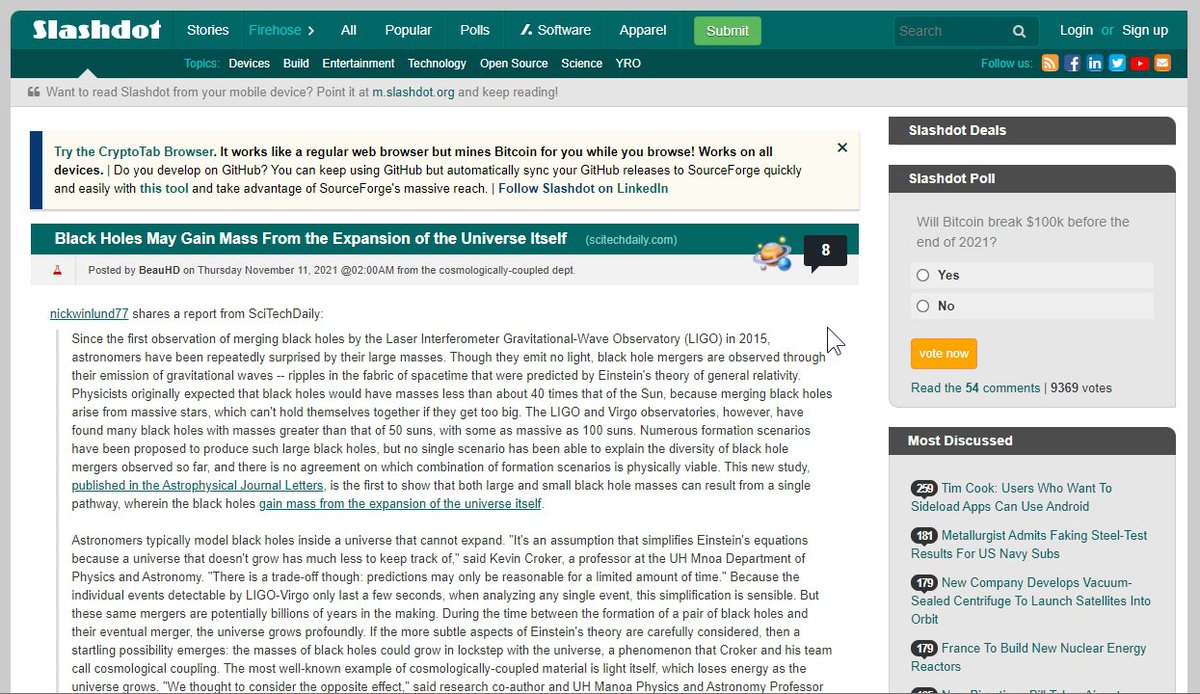Open Slashdot YouTube icon
The height and width of the screenshot is (694, 1200).
click(1139, 63)
